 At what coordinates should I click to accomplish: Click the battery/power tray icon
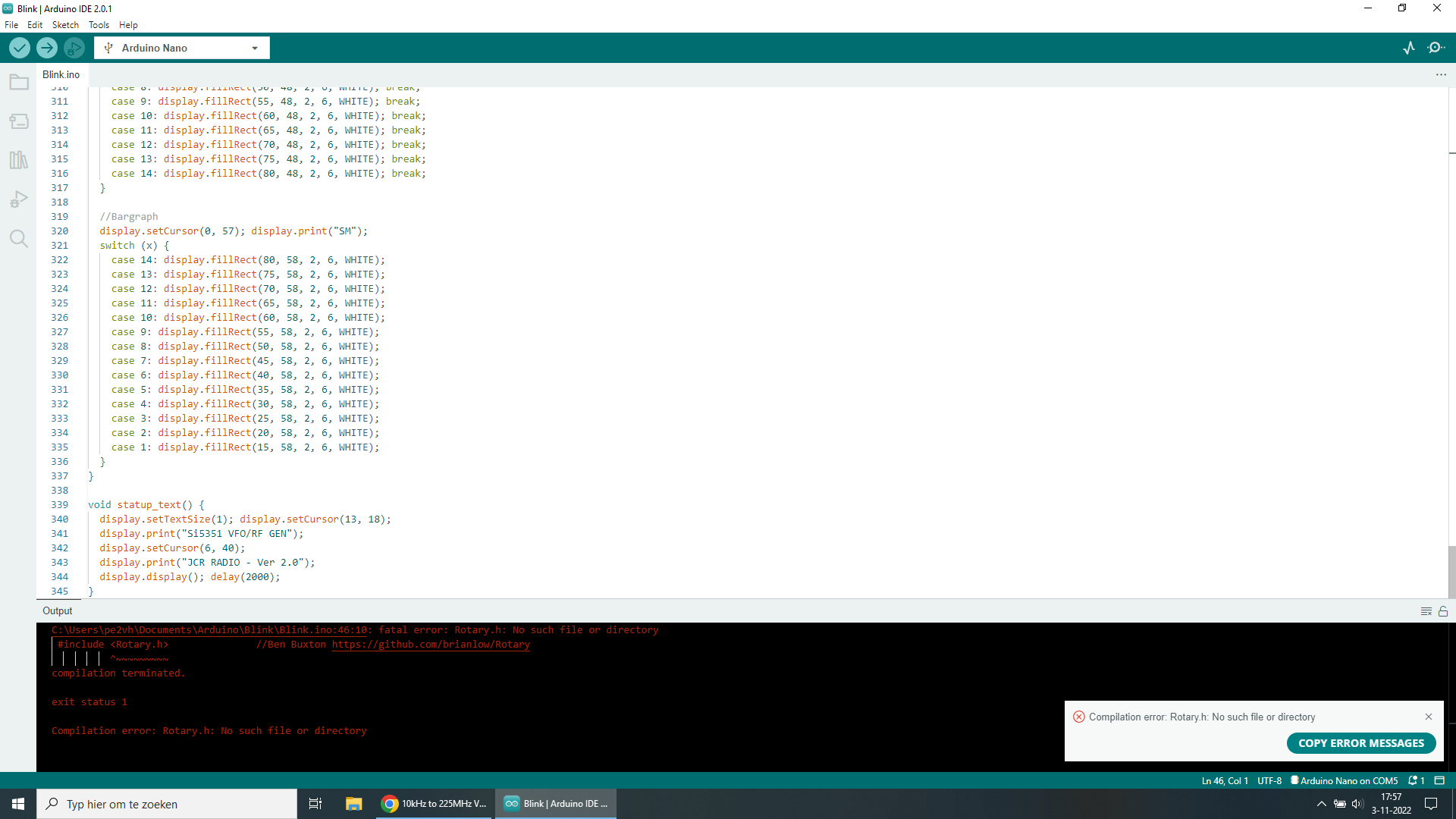click(x=1340, y=804)
